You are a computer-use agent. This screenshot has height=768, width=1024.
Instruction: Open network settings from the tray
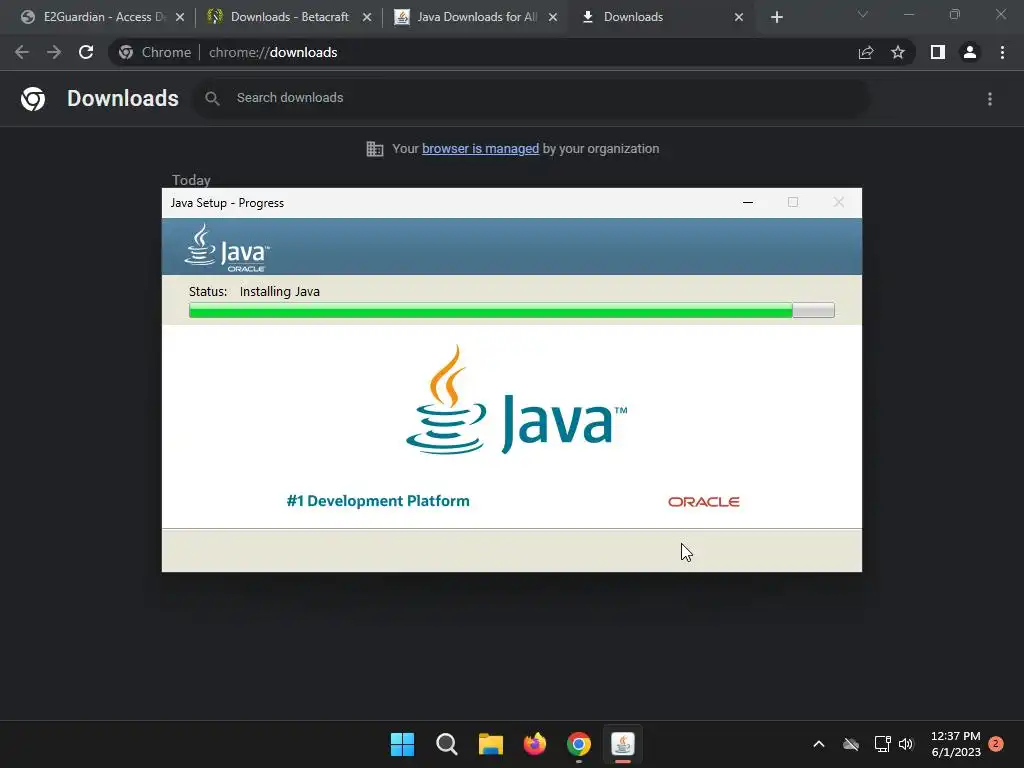[882, 744]
